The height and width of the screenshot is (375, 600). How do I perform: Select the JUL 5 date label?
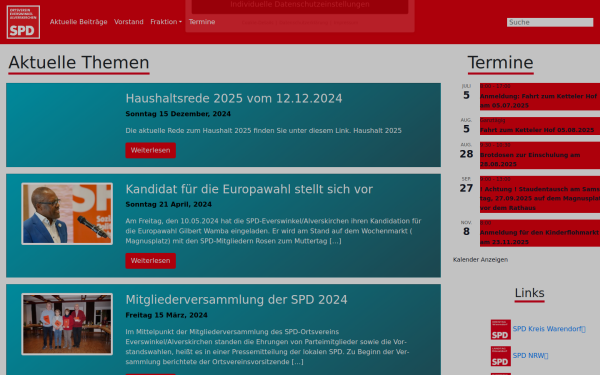[x=466, y=92]
